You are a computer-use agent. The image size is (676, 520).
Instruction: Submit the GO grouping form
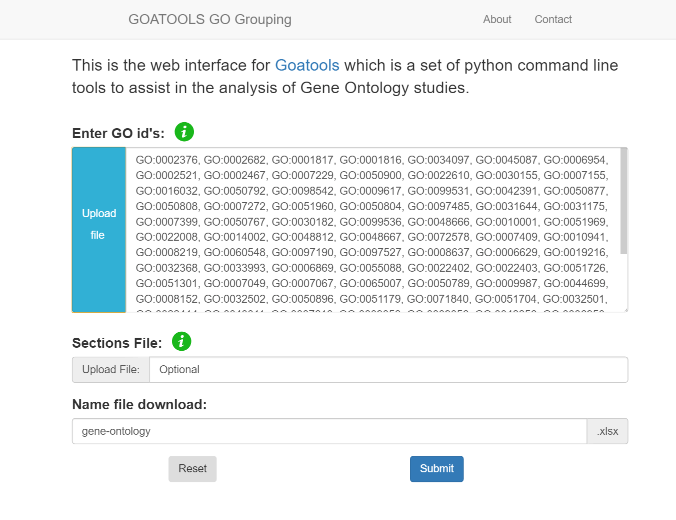click(437, 469)
